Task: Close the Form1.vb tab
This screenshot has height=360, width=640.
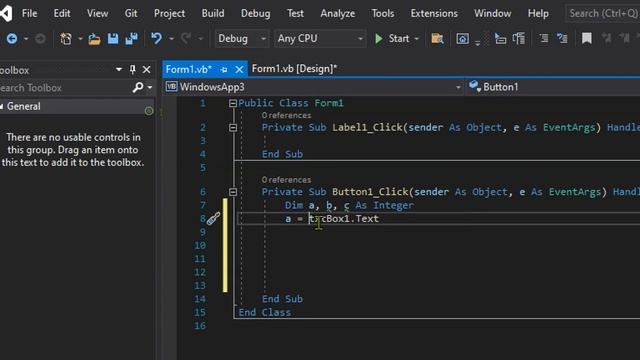Action: tap(239, 70)
